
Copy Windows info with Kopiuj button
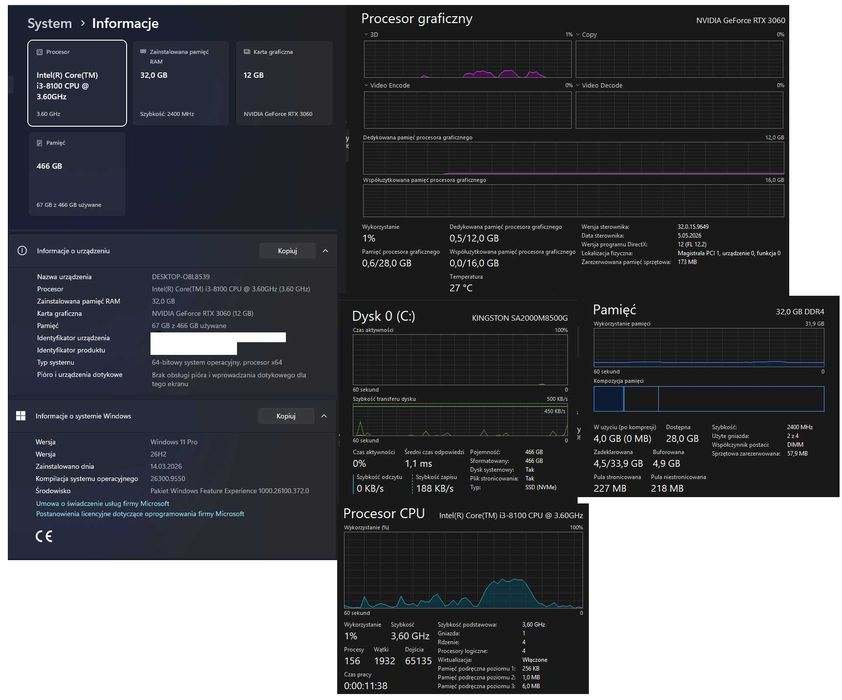[x=286, y=416]
